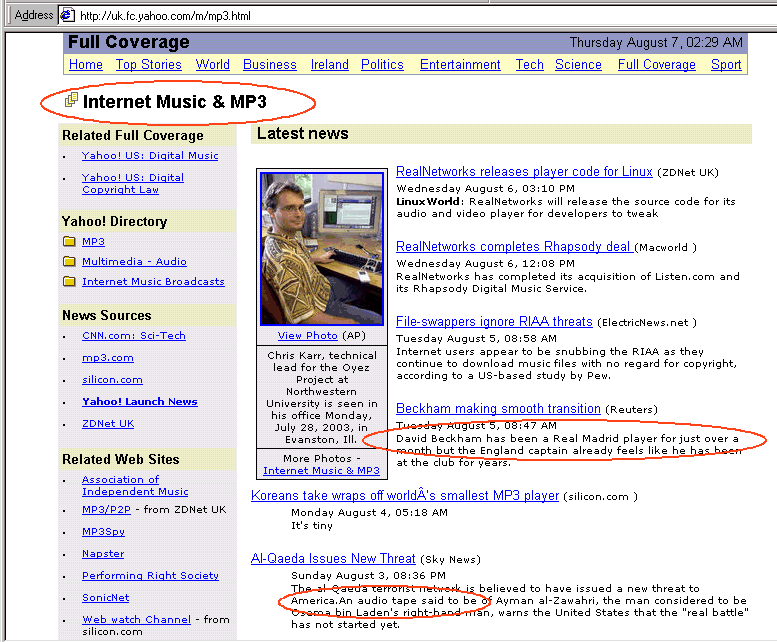Open Internet Music Broadcasts link
Image resolution: width=777 pixels, height=642 pixels.
[153, 281]
